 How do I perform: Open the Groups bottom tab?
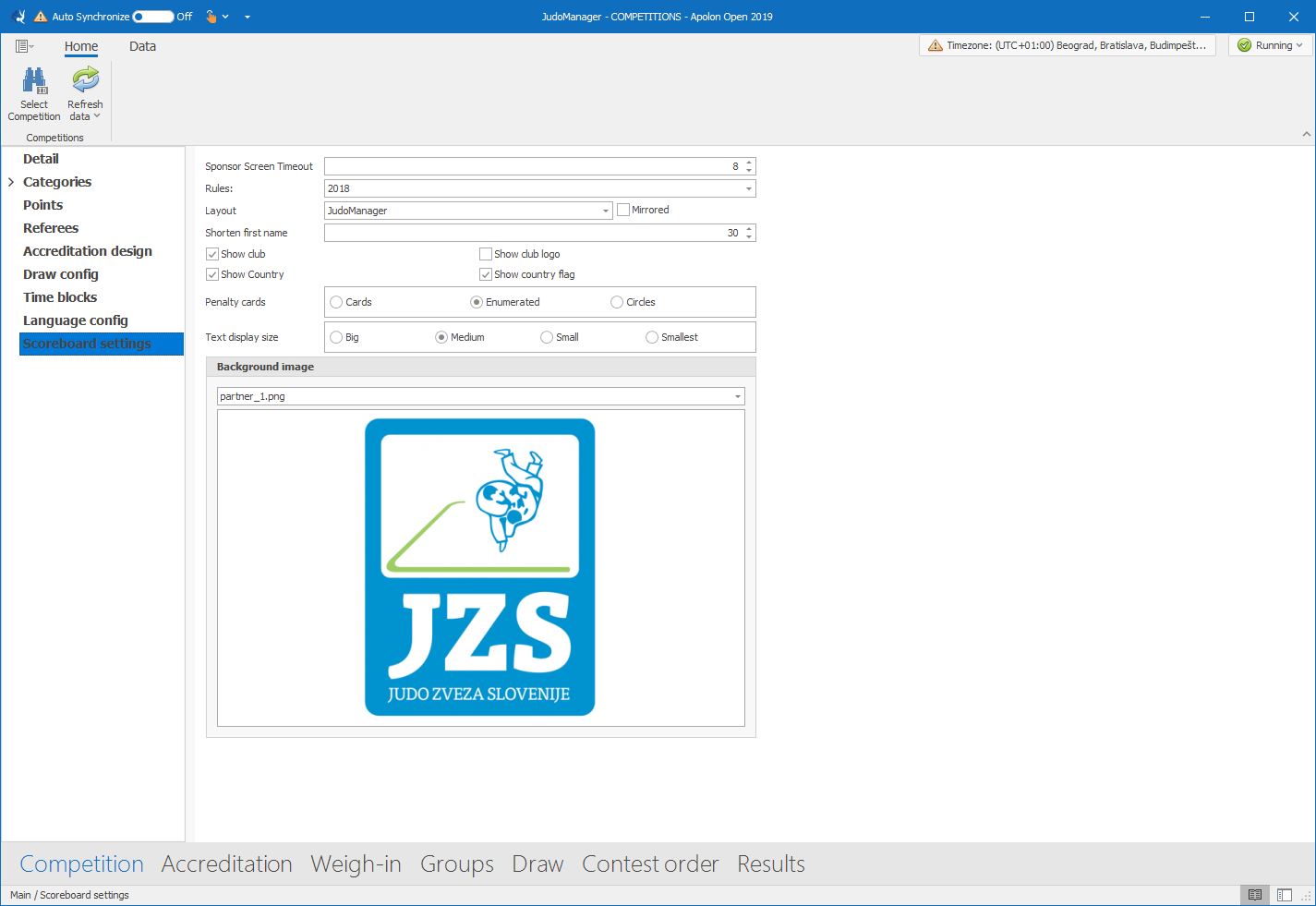457,864
